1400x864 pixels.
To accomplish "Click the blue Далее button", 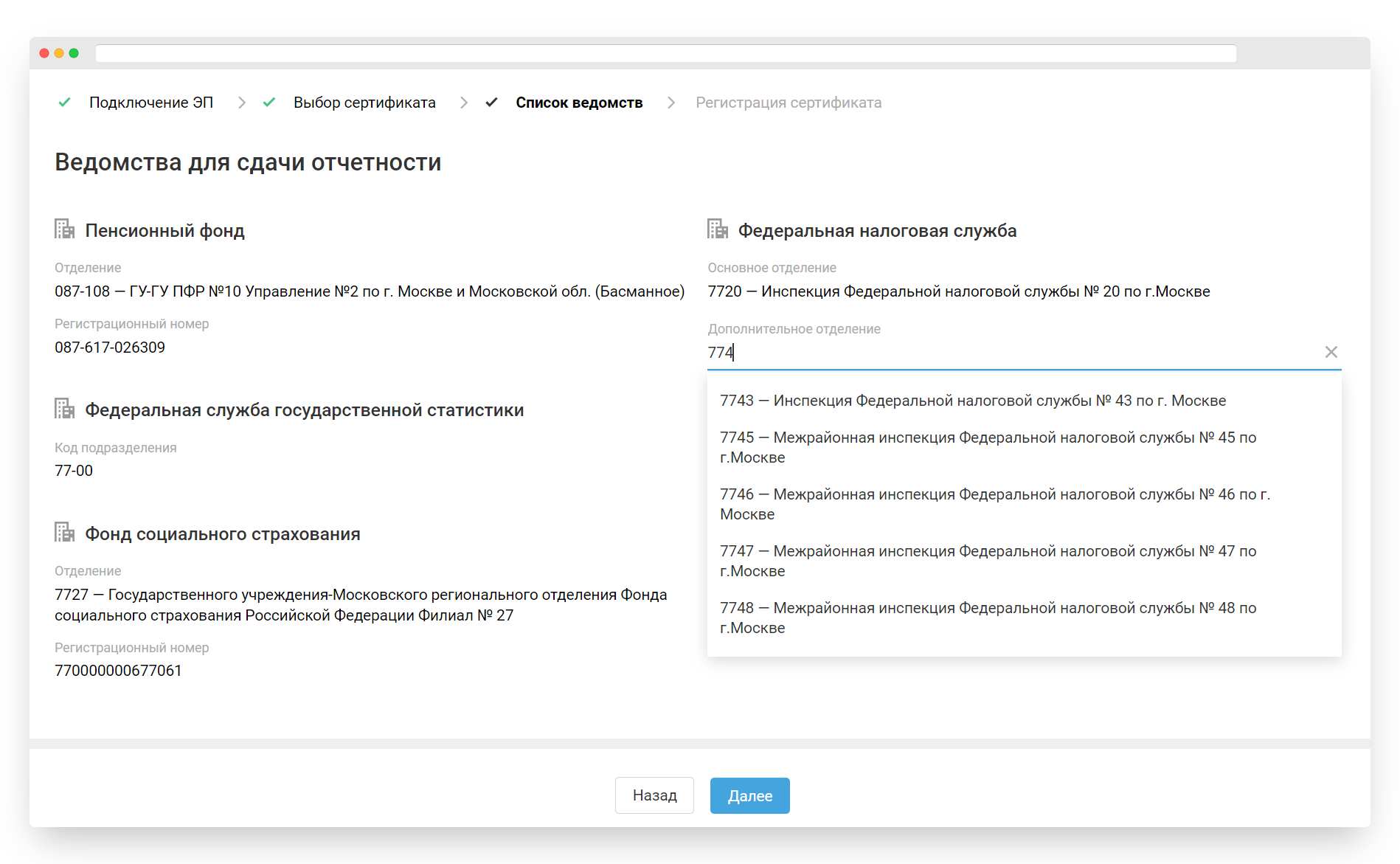I will [749, 795].
